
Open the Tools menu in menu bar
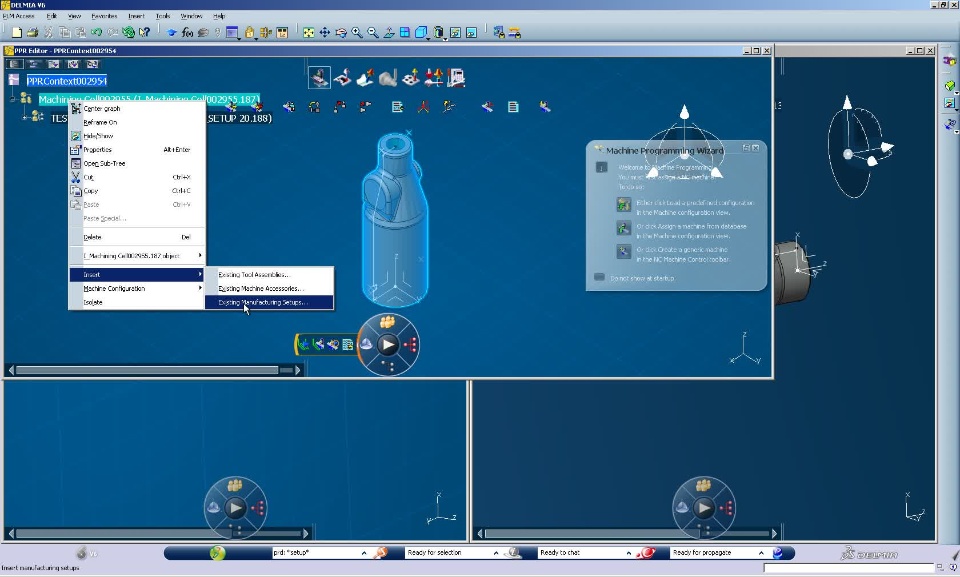(163, 16)
